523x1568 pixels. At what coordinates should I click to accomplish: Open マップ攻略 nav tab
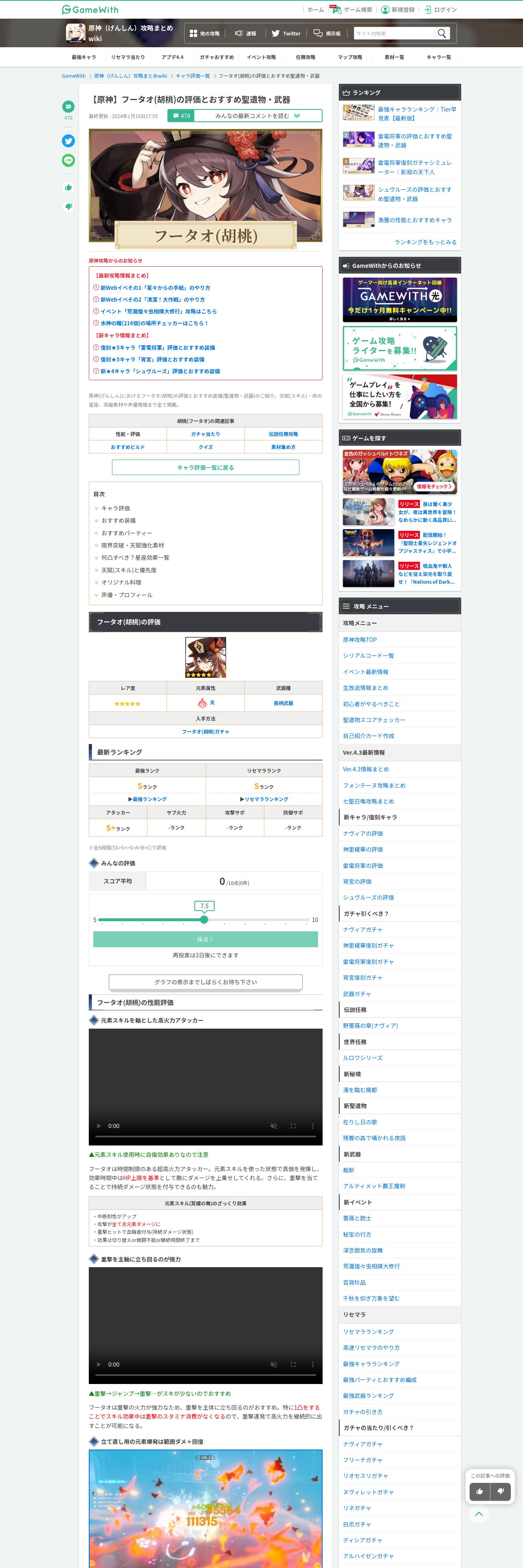coord(350,57)
